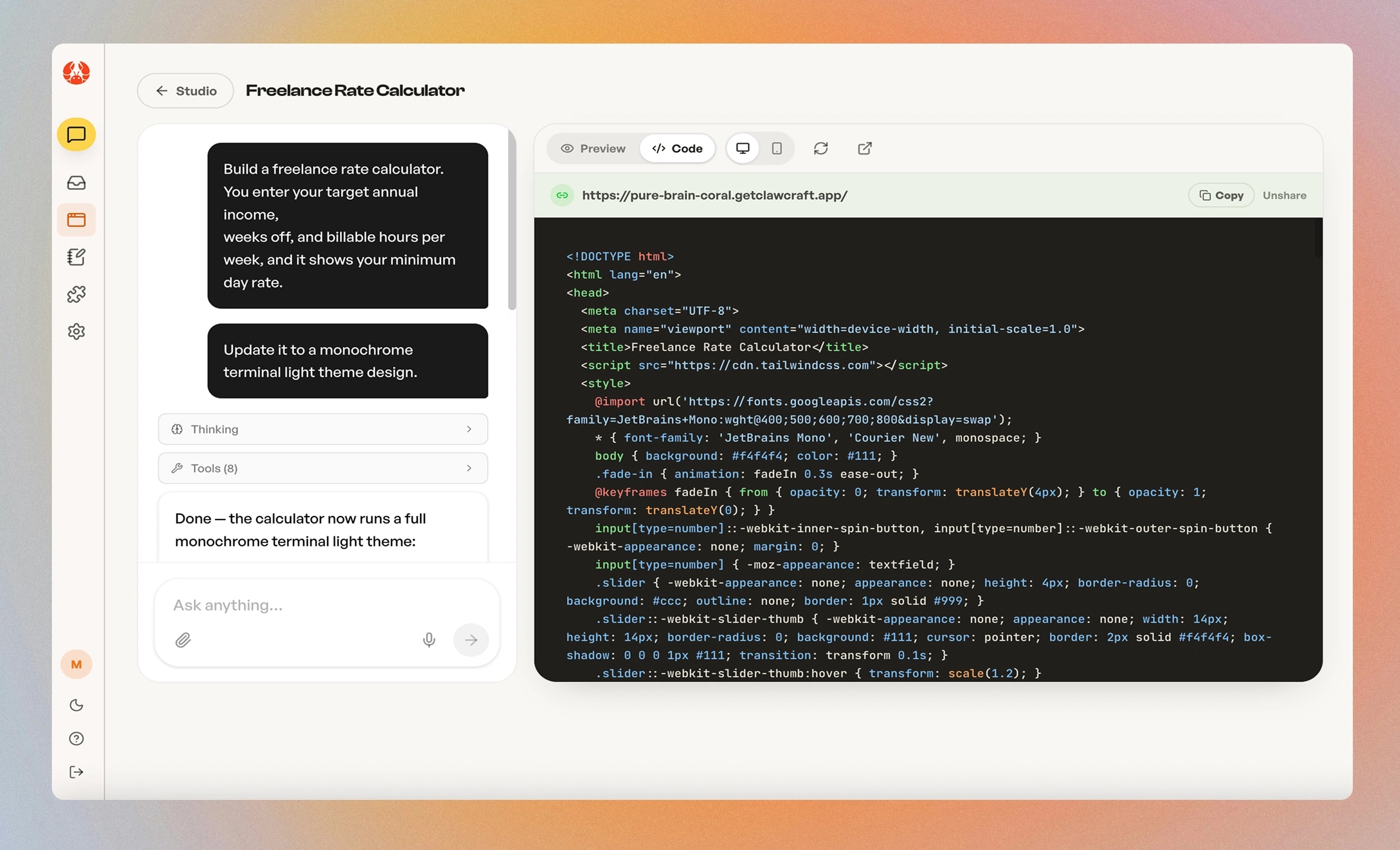The image size is (1400, 850).
Task: Open the help question mark icon
Action: click(76, 738)
